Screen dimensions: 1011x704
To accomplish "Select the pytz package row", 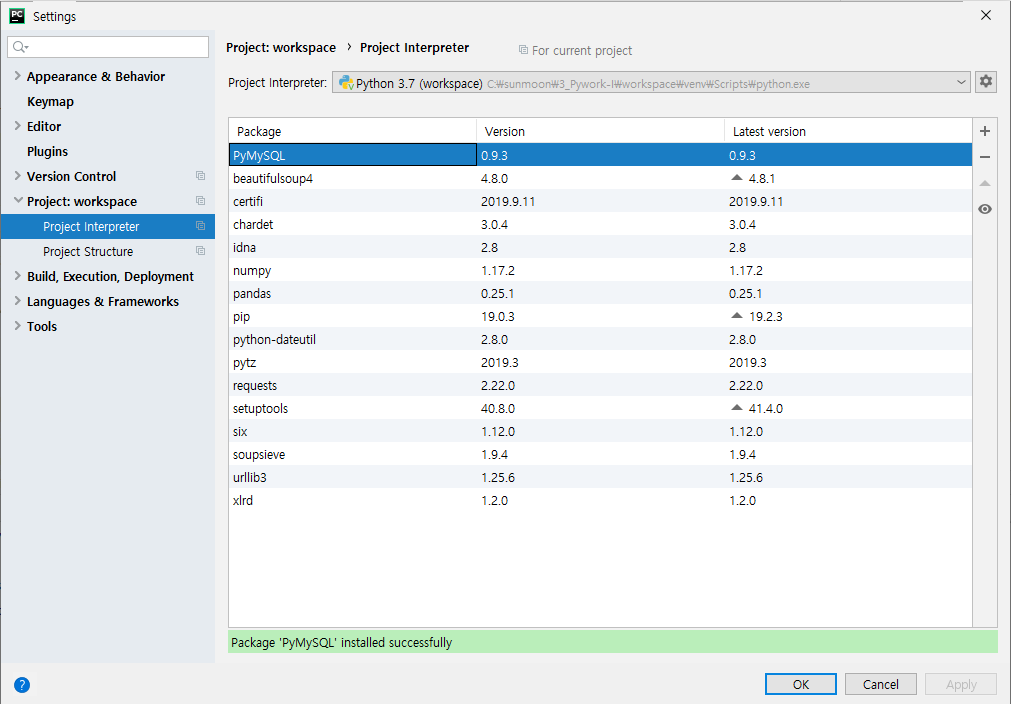I will pyautogui.click(x=600, y=362).
